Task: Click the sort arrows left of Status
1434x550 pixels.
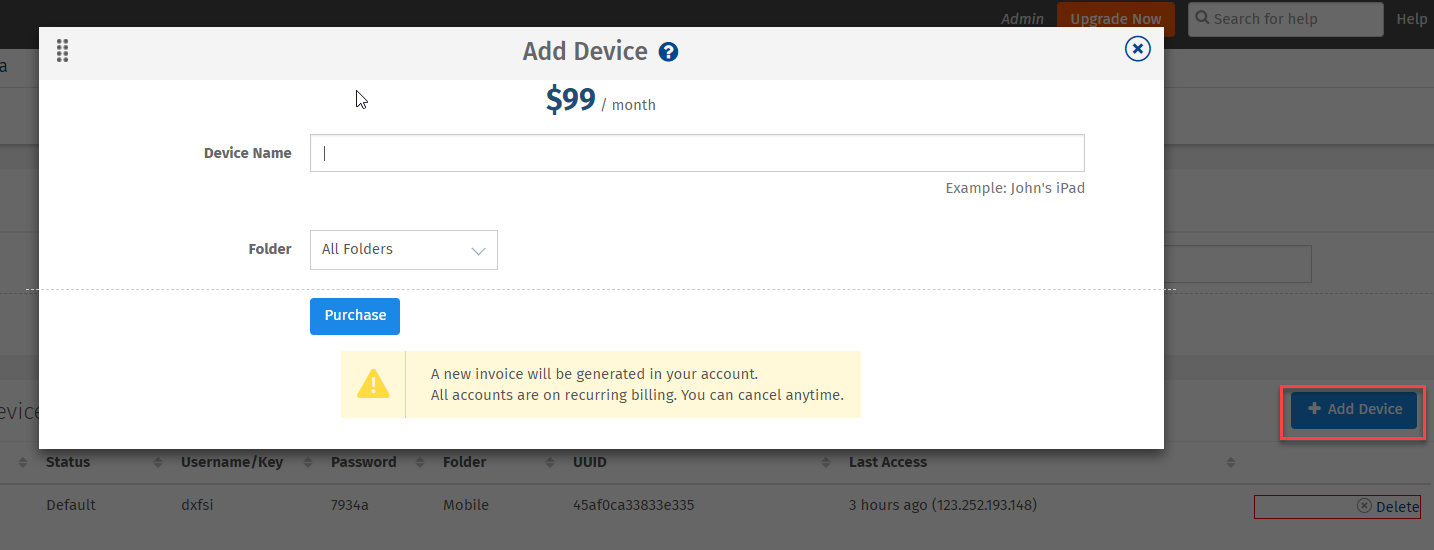Action: tap(22, 463)
